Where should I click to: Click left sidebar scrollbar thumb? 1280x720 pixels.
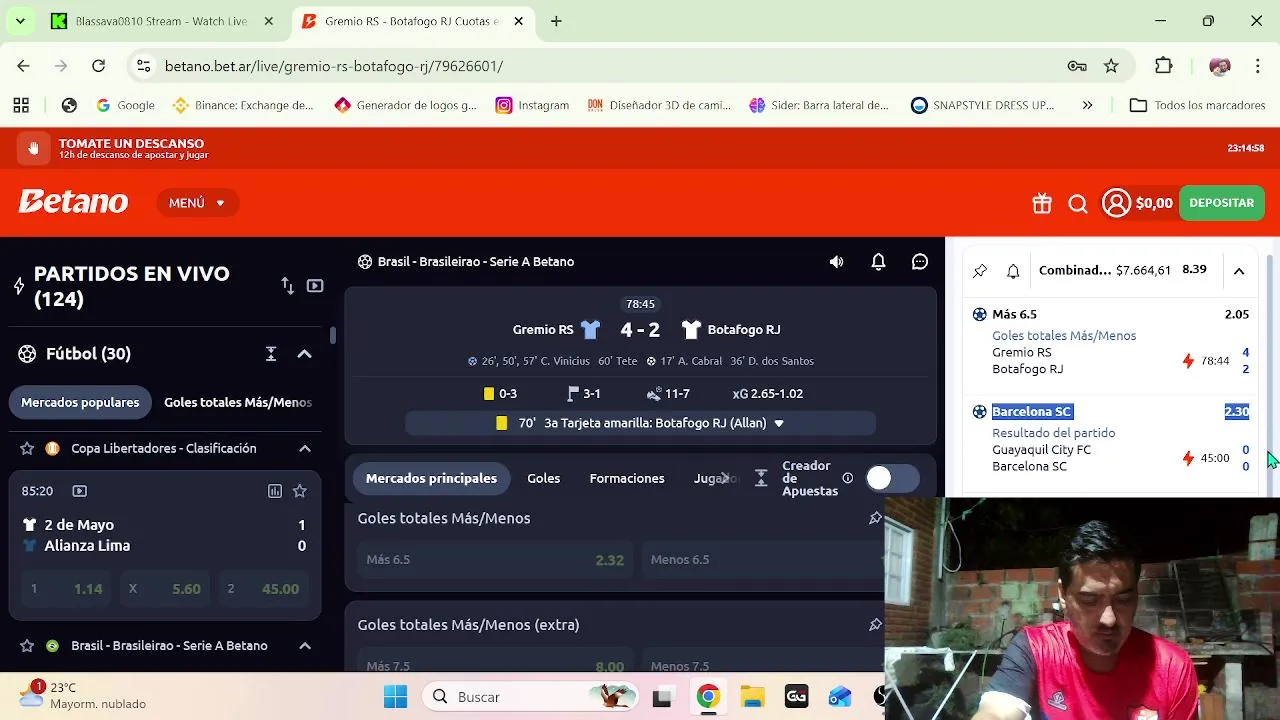(333, 335)
